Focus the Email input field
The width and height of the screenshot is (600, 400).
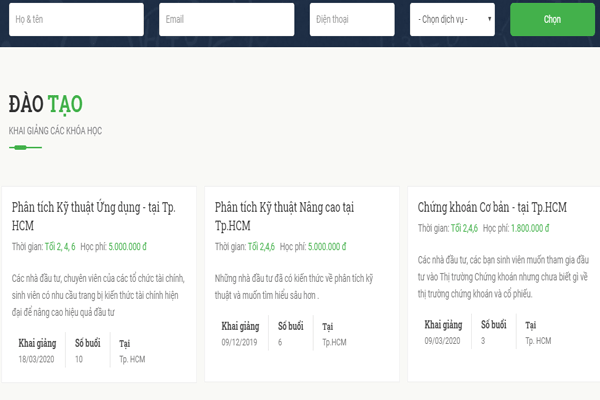[x=227, y=20]
